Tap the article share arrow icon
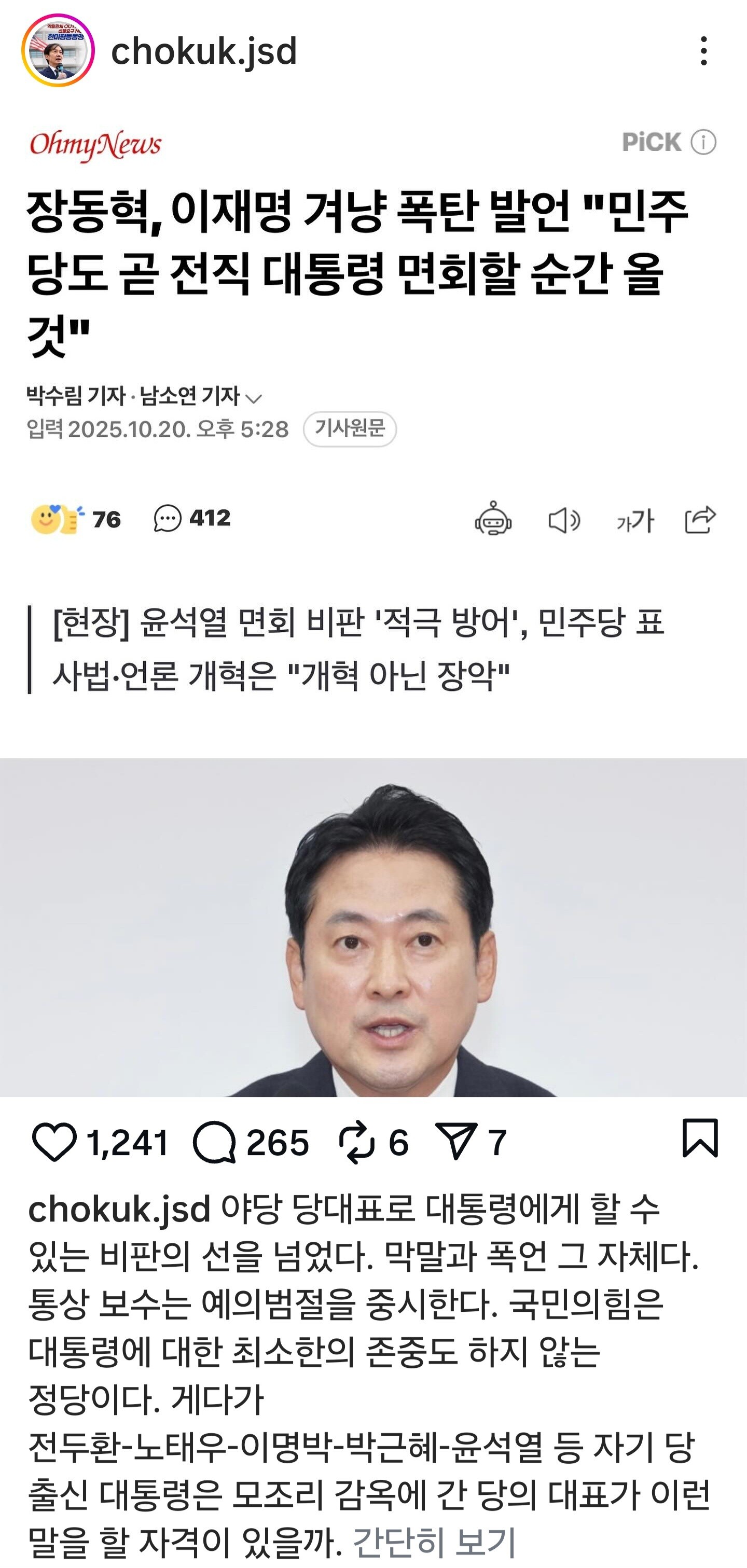The width and height of the screenshot is (747, 1568). click(x=700, y=519)
